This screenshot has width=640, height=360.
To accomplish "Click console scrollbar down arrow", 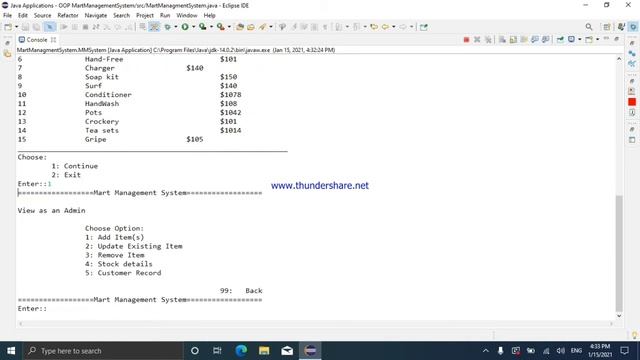I will click(619, 316).
